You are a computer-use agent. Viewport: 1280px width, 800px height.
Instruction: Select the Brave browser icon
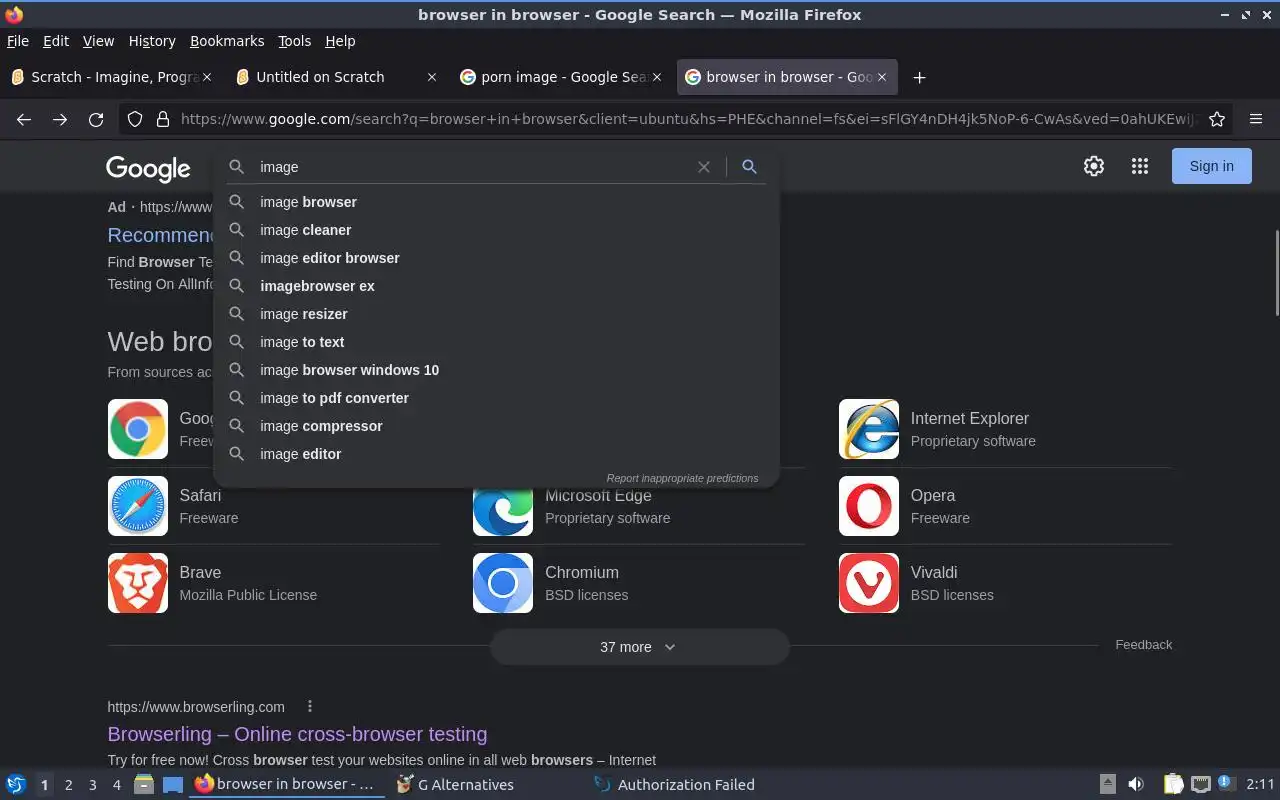(138, 583)
